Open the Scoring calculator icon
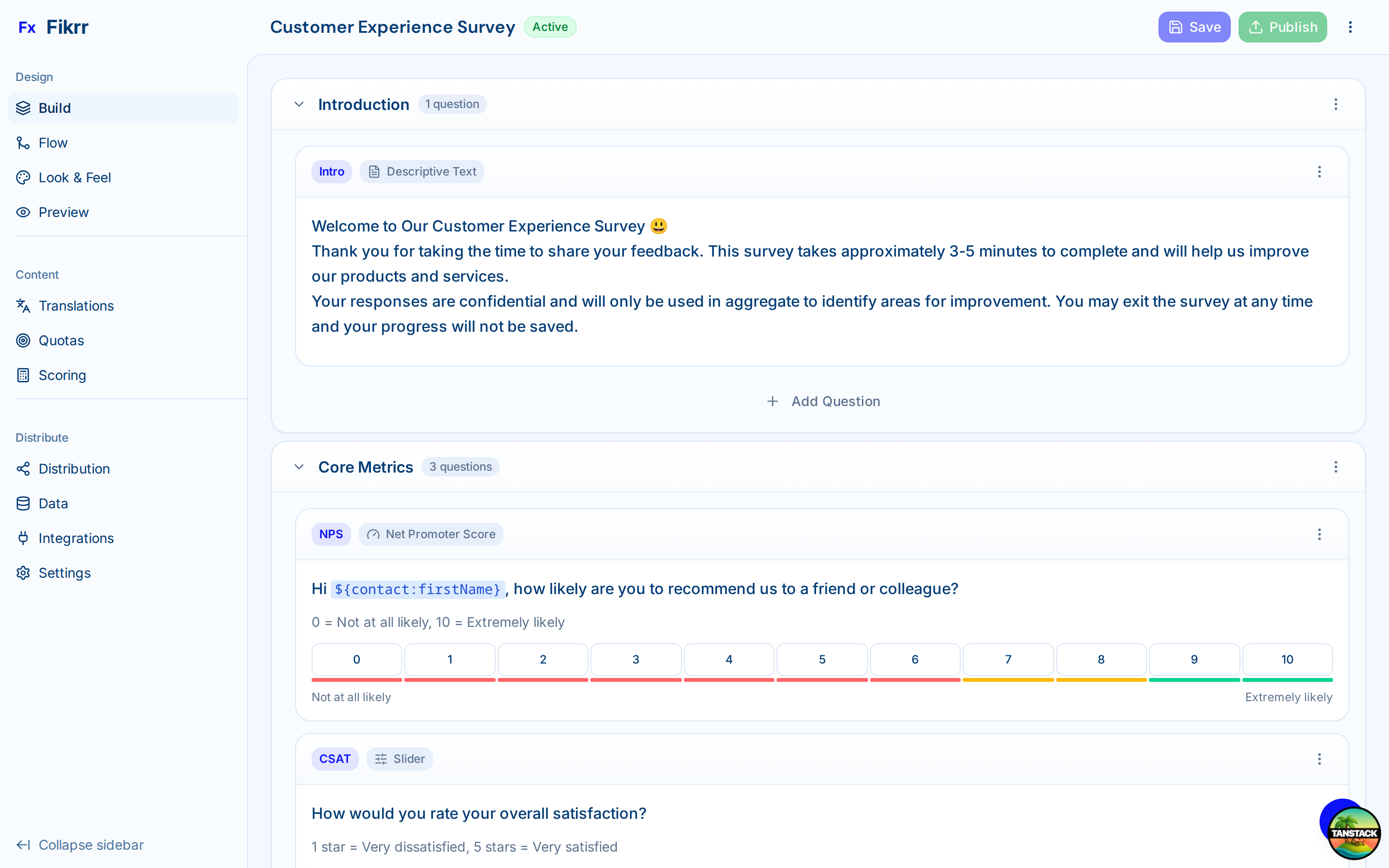This screenshot has width=1389, height=868. pos(23,375)
